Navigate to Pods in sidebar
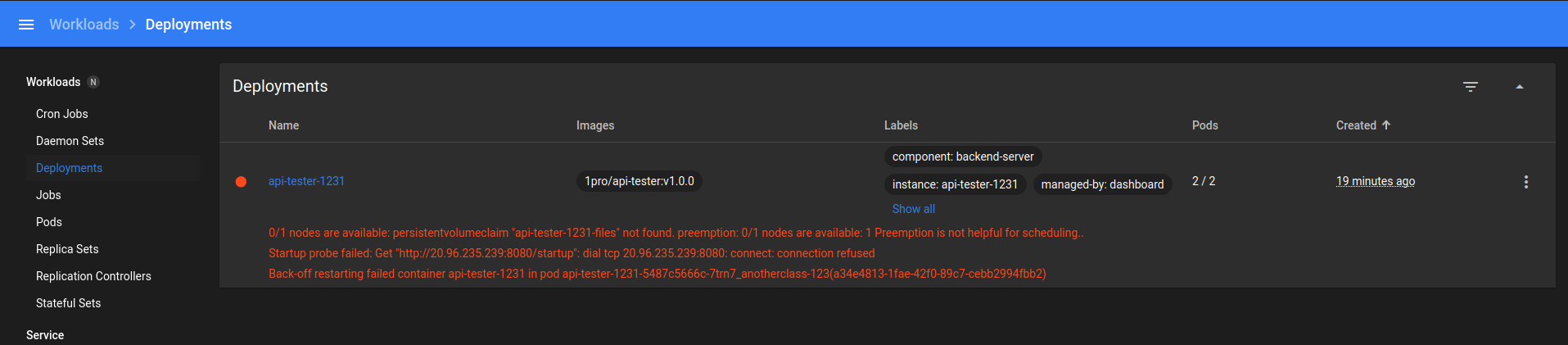Viewport: 1568px width, 345px height. coord(49,222)
